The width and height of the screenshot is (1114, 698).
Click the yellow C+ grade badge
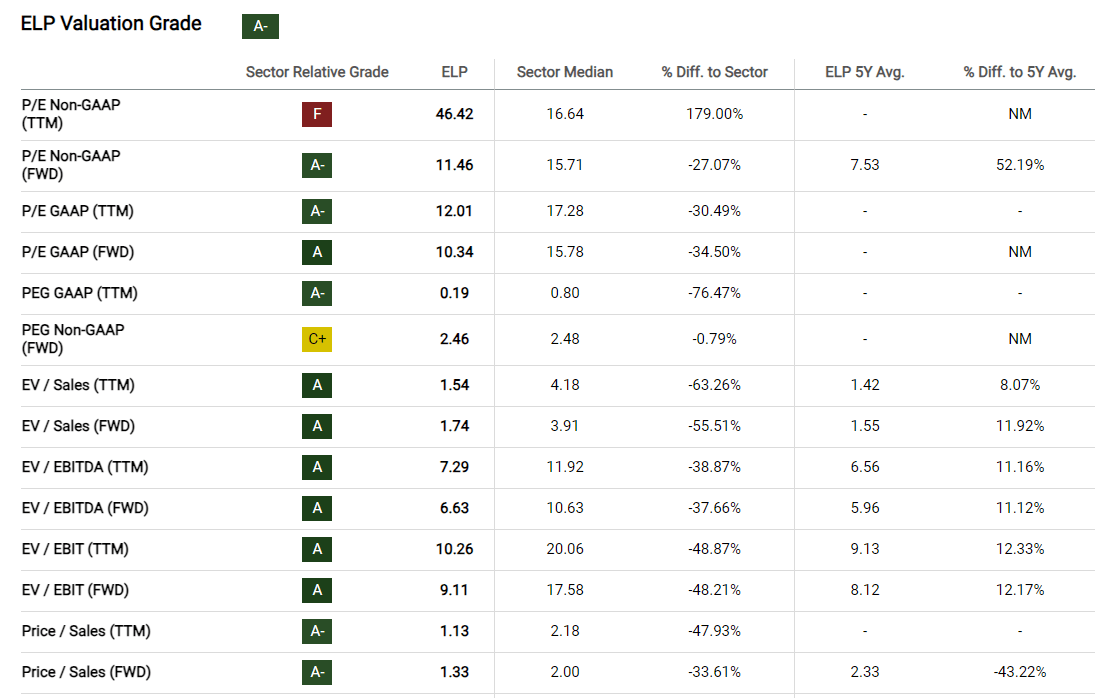point(317,339)
